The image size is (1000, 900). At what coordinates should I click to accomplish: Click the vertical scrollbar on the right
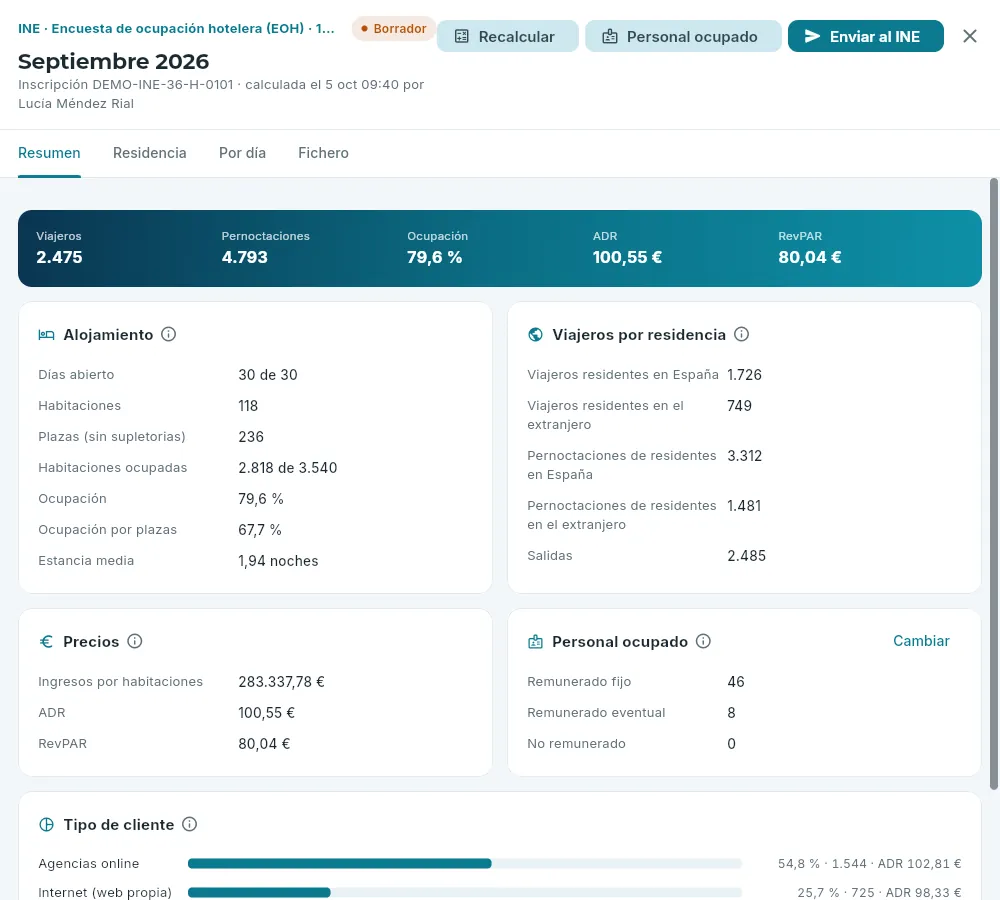tap(994, 485)
